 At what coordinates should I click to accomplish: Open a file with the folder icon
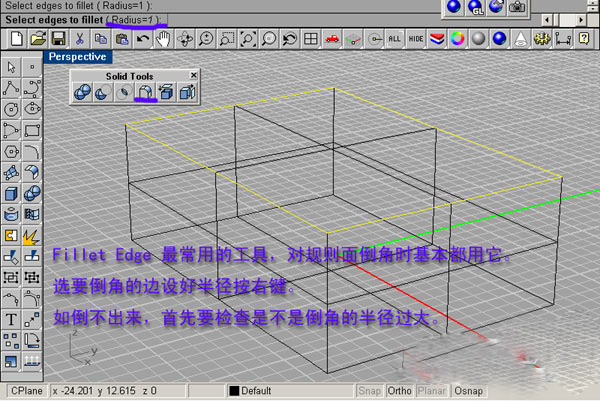click(38, 38)
